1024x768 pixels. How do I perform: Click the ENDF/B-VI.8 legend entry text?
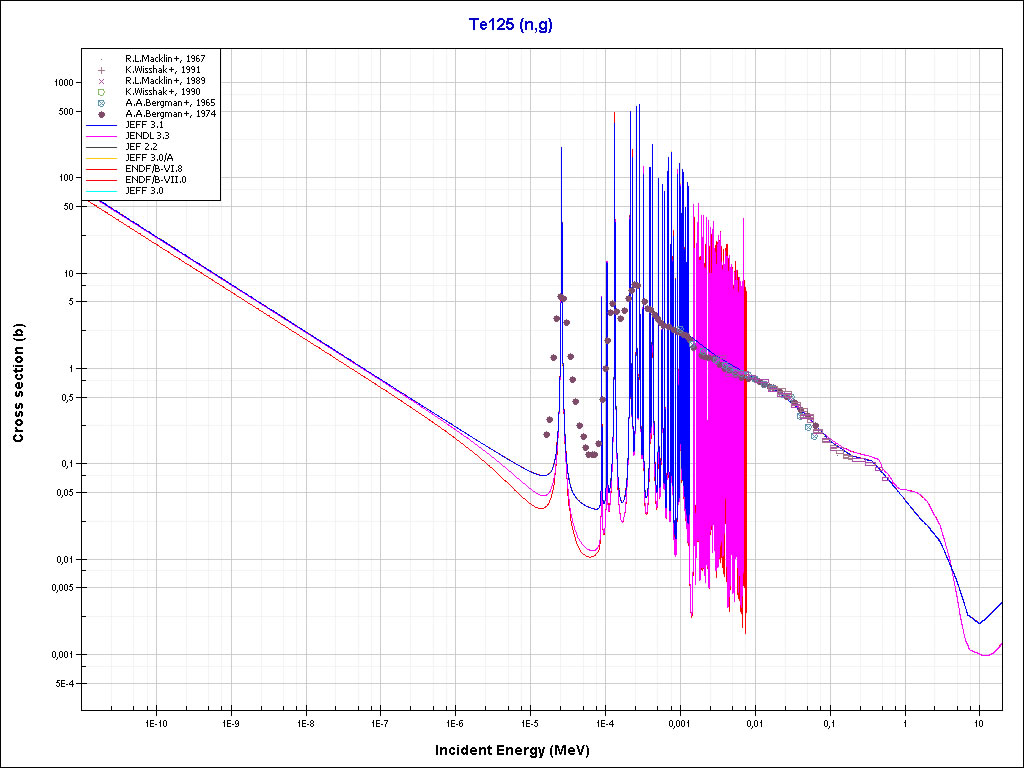coord(153,168)
